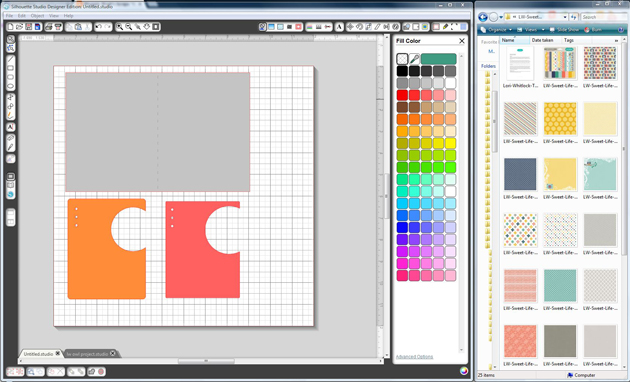Select the yellow honeycomb pattern thumbnail
This screenshot has width=630, height=382.
[560, 118]
